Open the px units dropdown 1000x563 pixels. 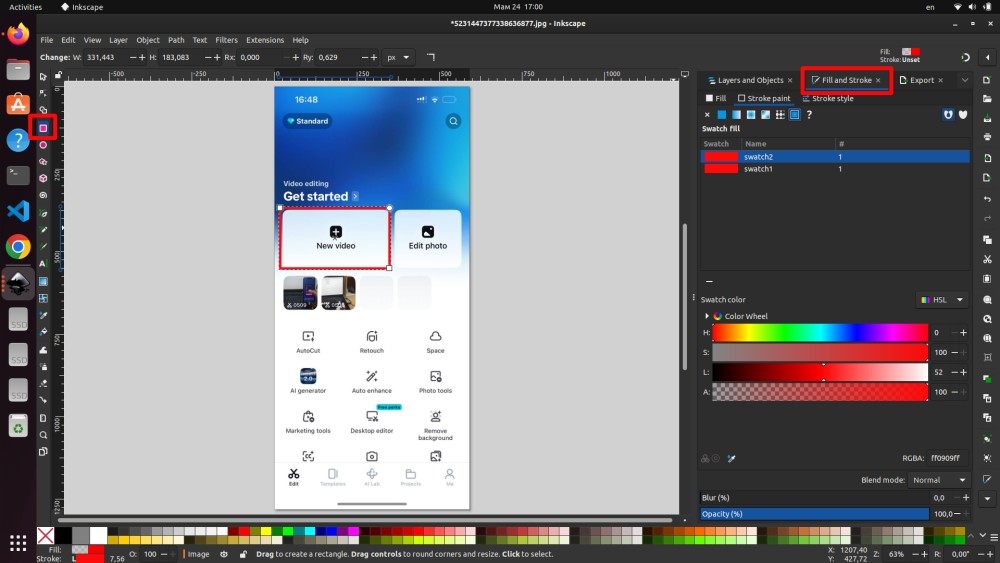pos(398,57)
